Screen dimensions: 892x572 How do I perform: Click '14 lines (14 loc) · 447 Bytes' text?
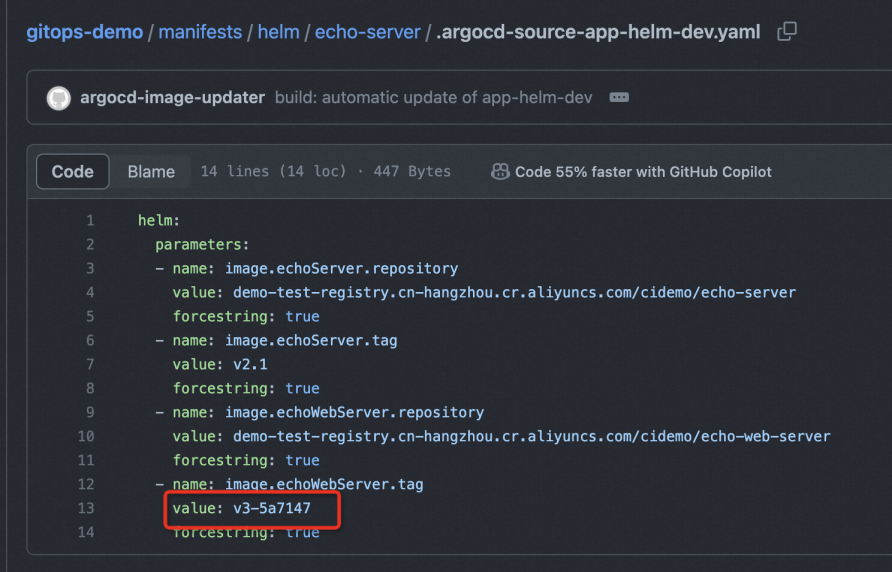coord(325,171)
